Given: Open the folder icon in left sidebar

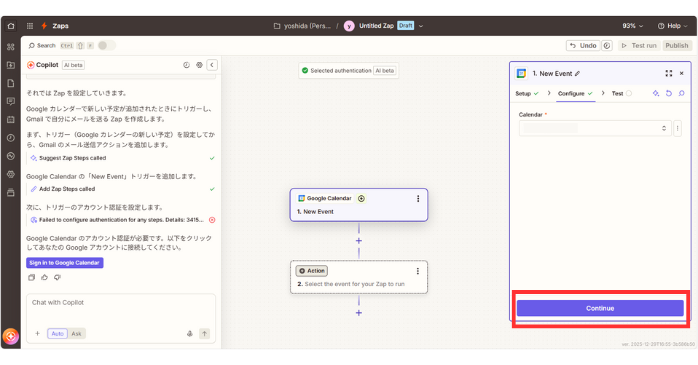Looking at the screenshot, I should [11, 65].
